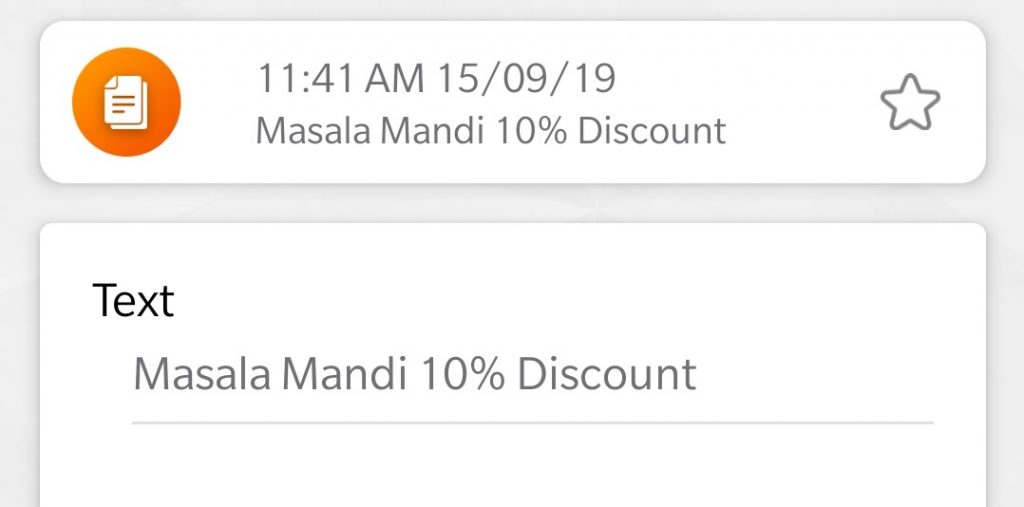Click the orange document icon
The width and height of the screenshot is (1024, 507).
(x=127, y=103)
